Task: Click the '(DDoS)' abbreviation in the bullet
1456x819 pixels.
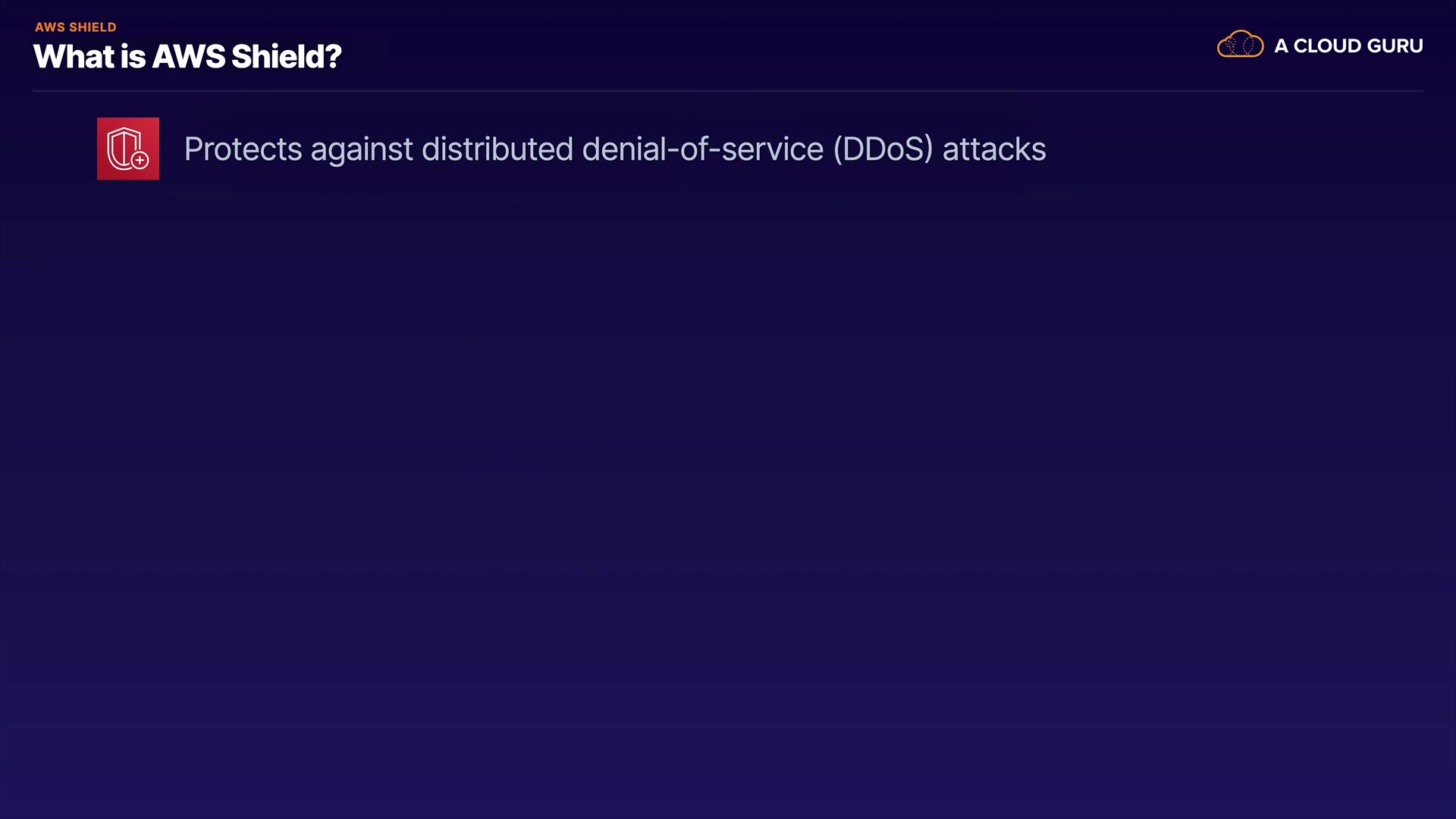Action: tap(883, 149)
